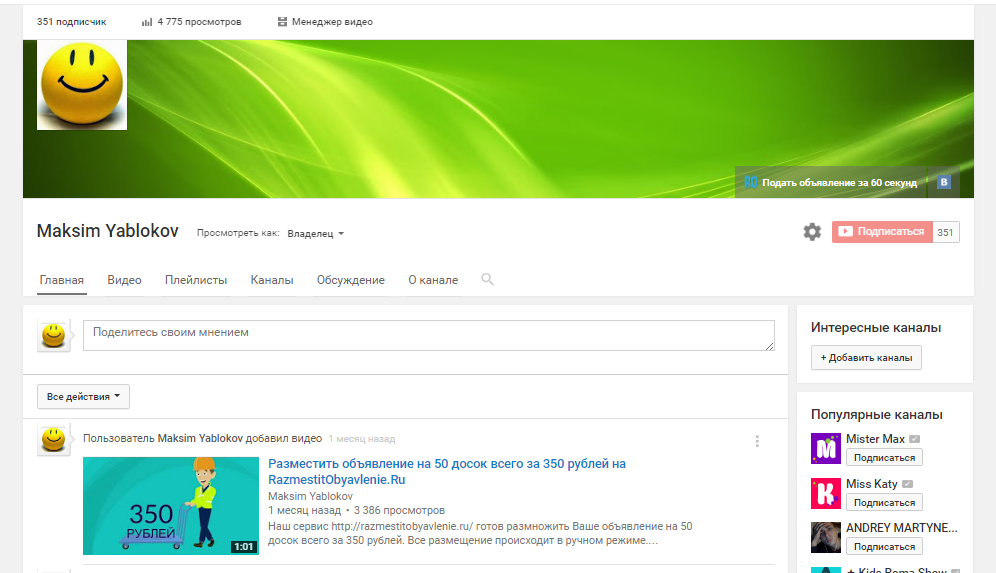Open three-dot menu for the video post

pos(757,441)
